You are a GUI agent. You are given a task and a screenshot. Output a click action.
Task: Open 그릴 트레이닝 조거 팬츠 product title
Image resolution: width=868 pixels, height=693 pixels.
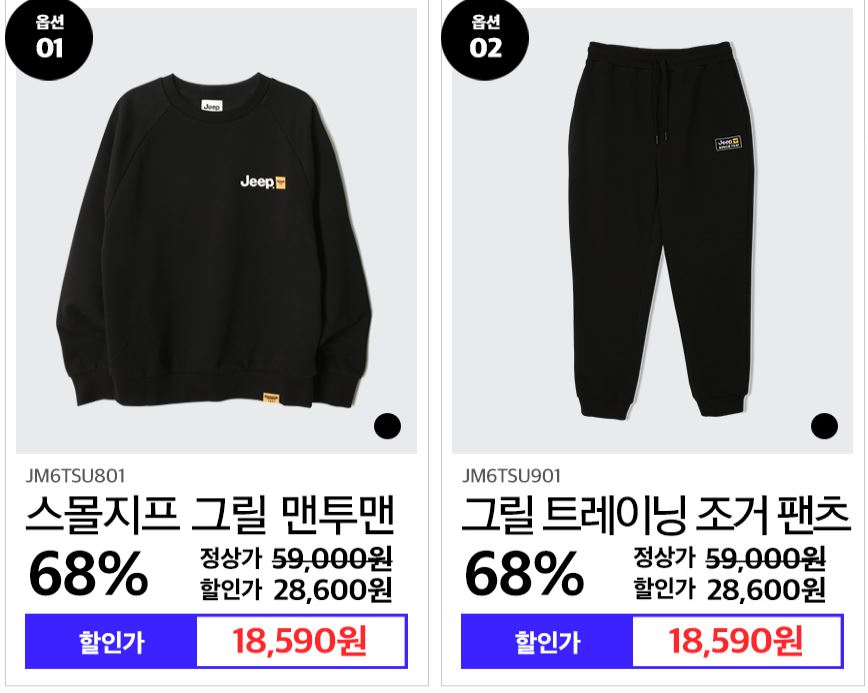pos(656,515)
